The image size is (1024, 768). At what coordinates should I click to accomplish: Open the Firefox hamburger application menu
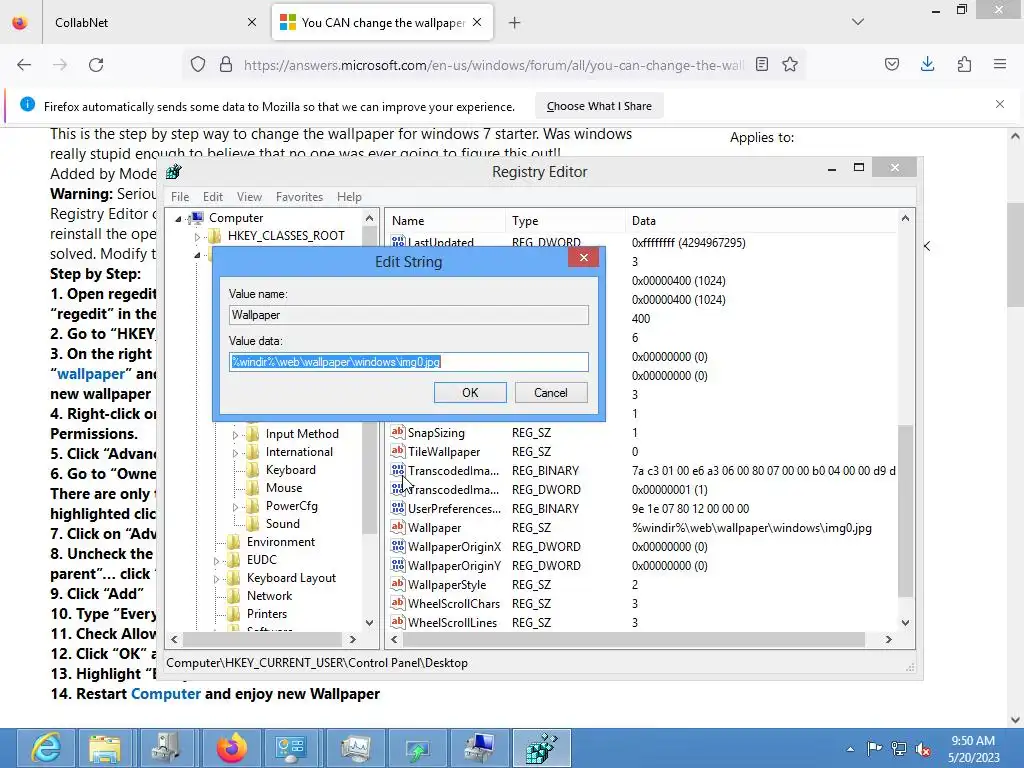[x=1000, y=65]
